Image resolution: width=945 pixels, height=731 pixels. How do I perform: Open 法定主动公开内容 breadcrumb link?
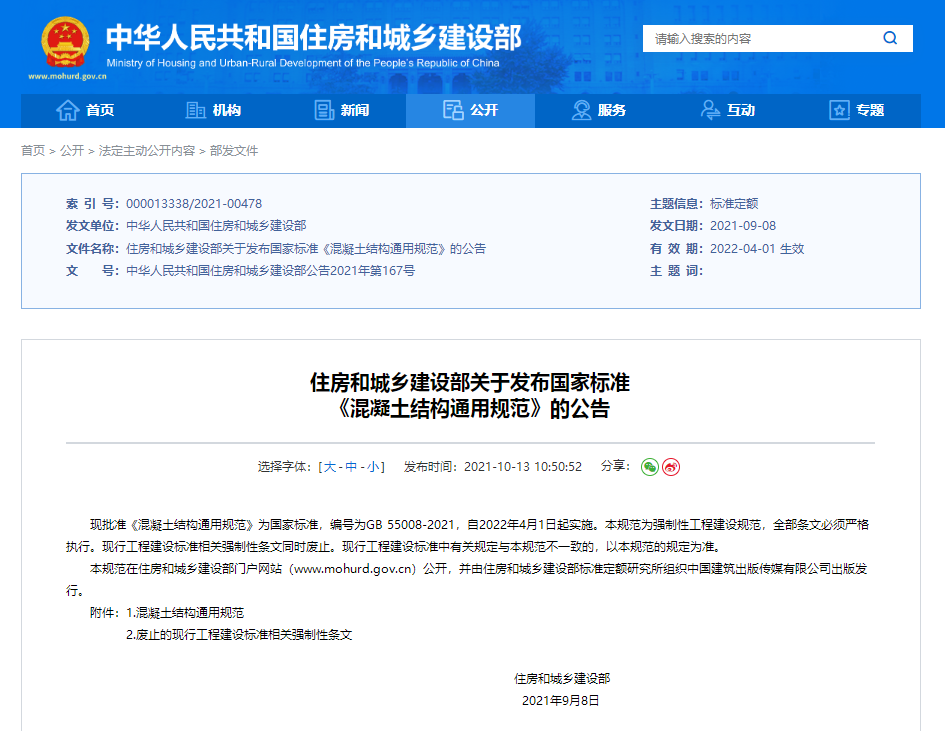tap(146, 150)
